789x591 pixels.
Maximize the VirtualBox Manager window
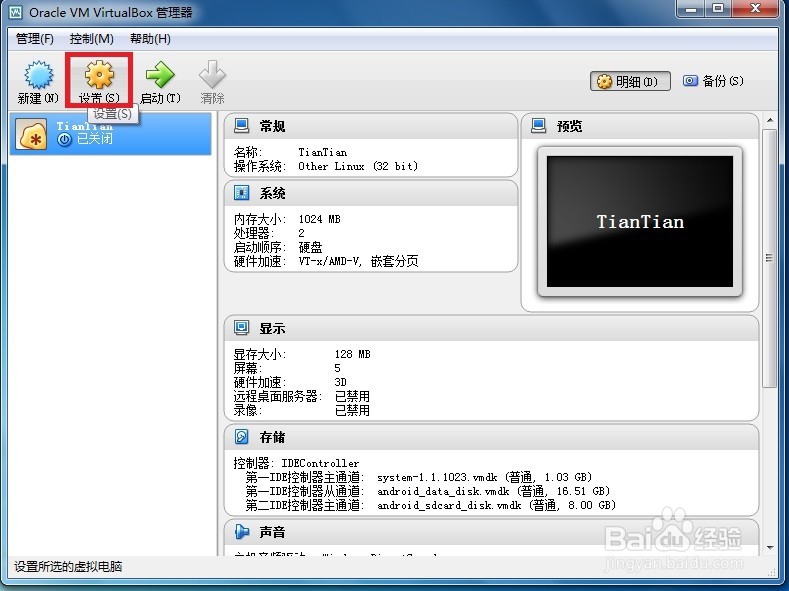719,9
